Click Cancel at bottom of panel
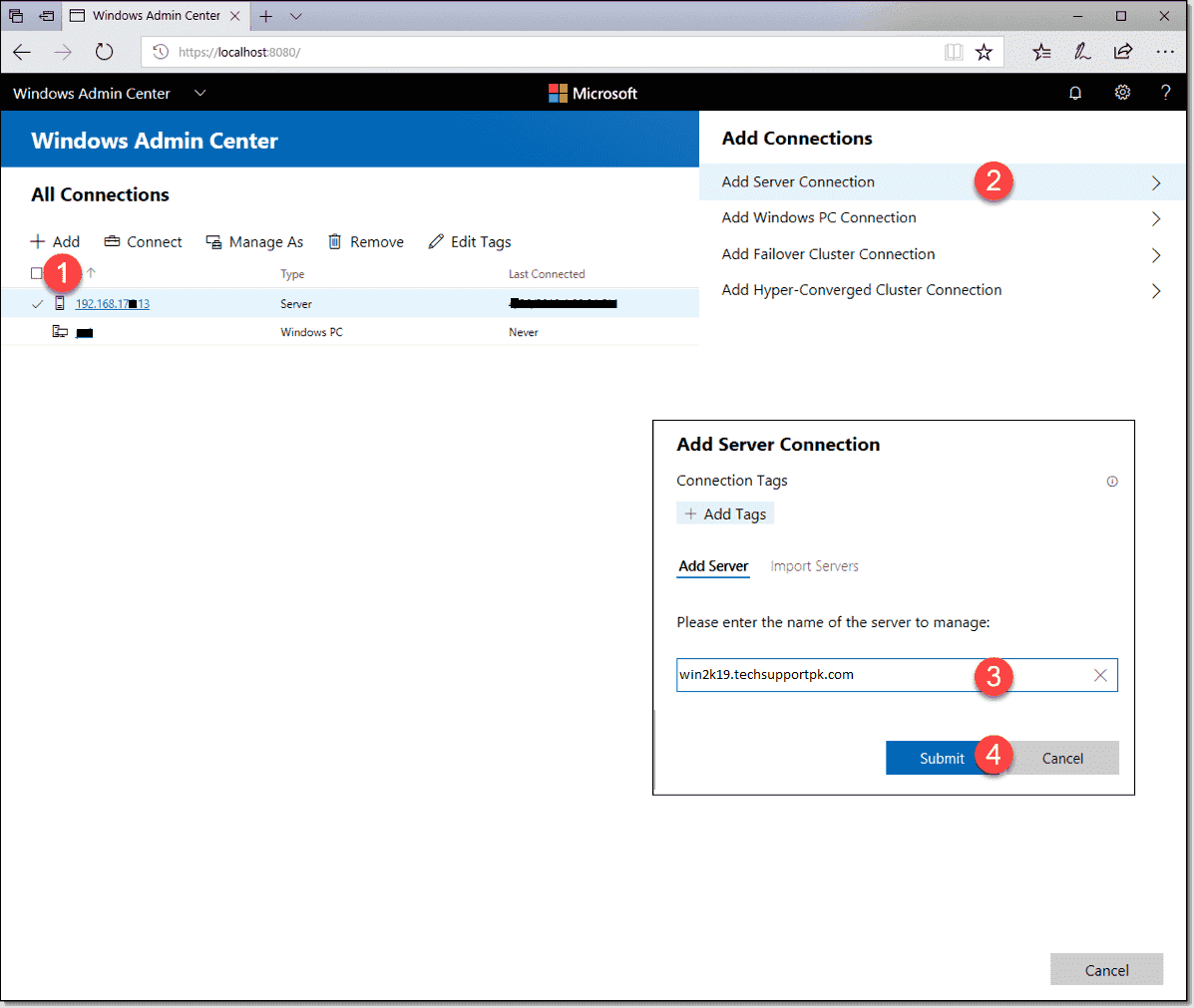 tap(1106, 970)
